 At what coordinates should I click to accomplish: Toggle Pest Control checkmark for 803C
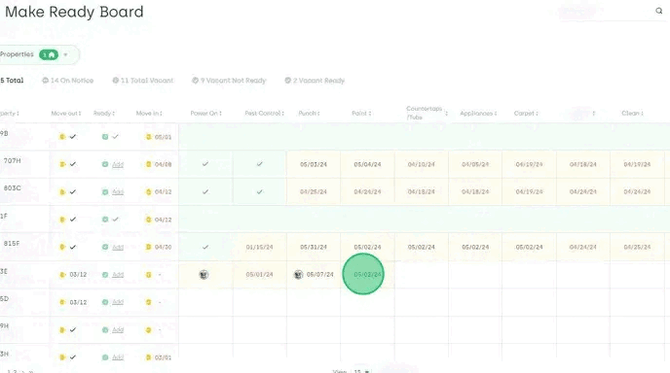click(x=259, y=192)
